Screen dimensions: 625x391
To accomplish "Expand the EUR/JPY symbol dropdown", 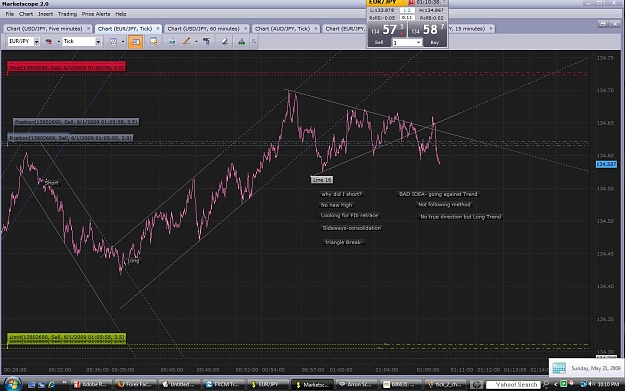I will 36,41.
